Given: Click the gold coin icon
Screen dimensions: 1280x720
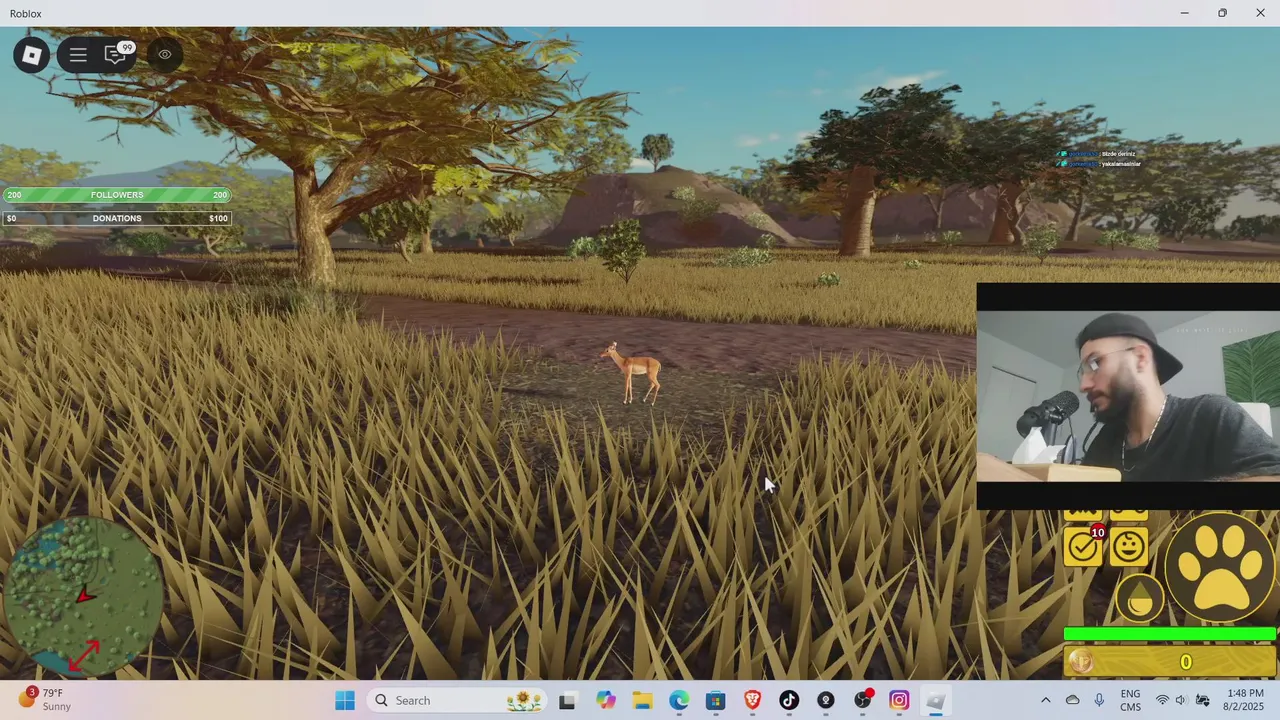Looking at the screenshot, I should (1081, 661).
